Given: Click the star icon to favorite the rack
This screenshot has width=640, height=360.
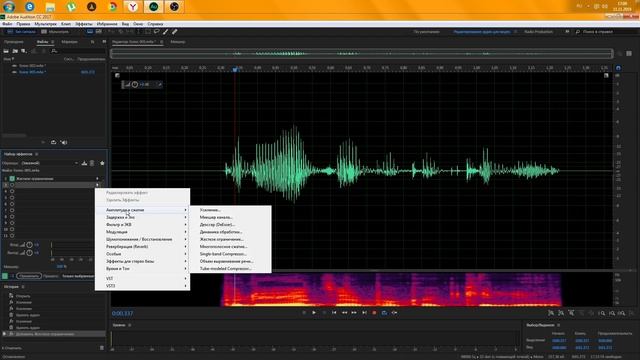Looking at the screenshot, I should 102,163.
